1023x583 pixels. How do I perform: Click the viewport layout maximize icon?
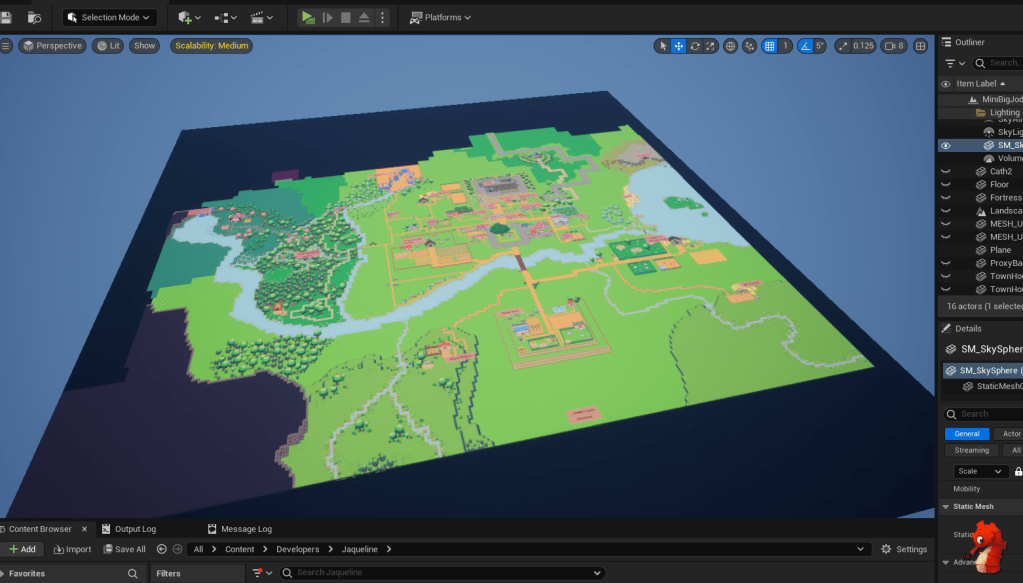click(x=920, y=46)
